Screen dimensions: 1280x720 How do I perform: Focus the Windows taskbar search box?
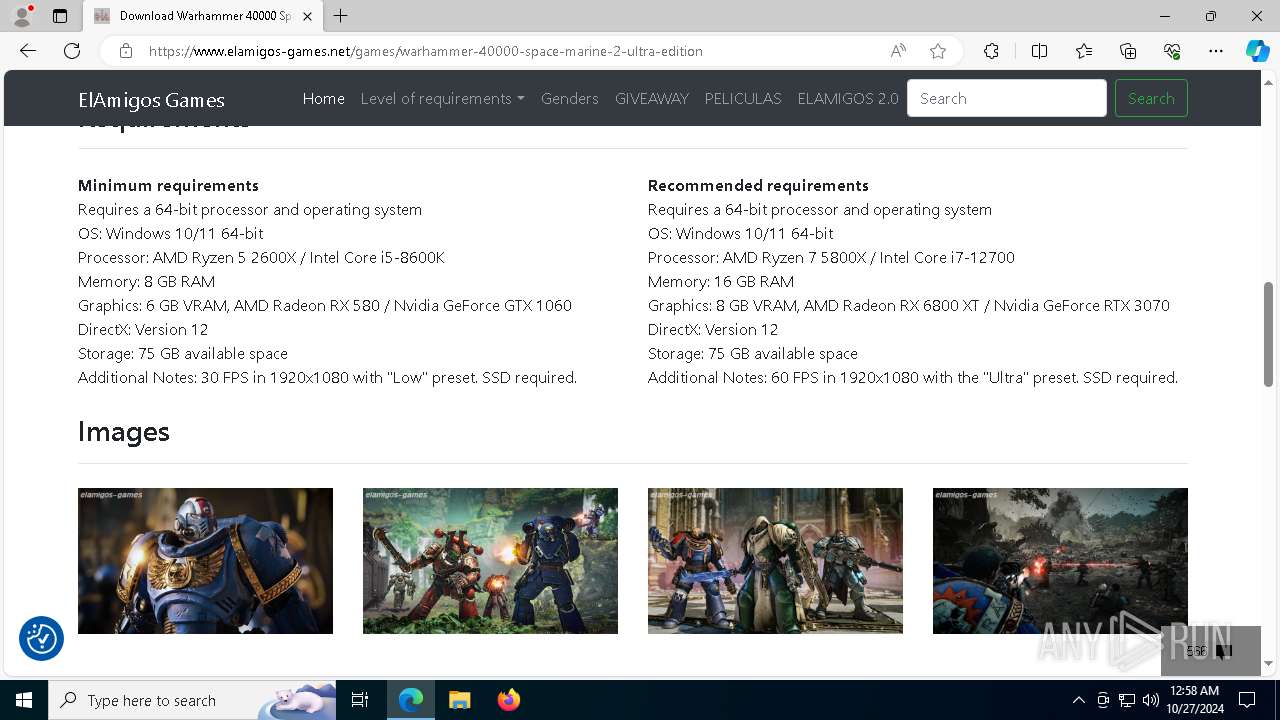tap(192, 700)
